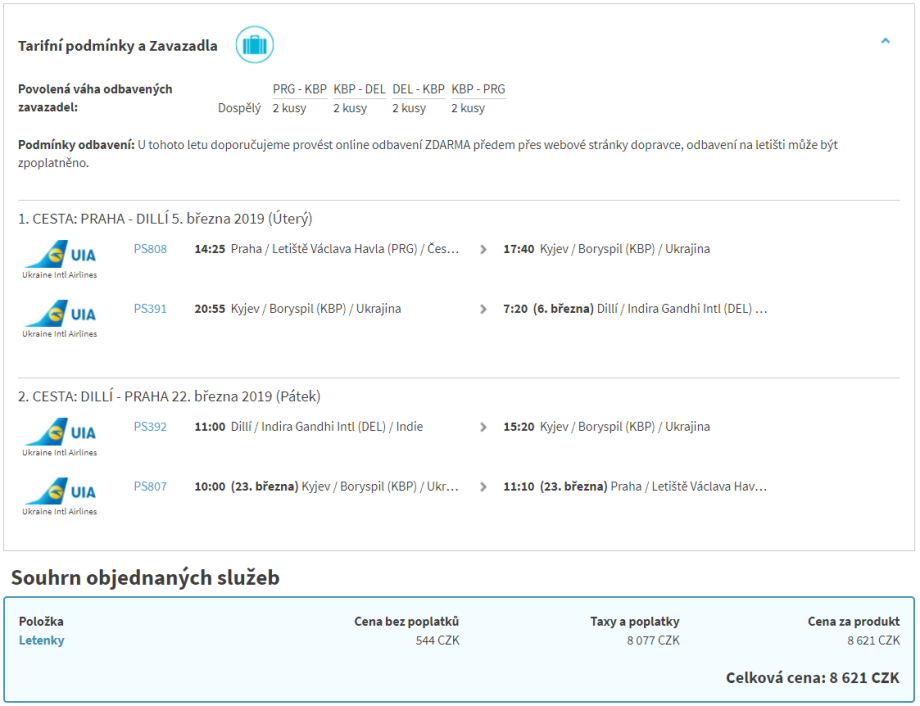920x706 pixels.
Task: Open flight number PS808 link
Action: click(150, 249)
